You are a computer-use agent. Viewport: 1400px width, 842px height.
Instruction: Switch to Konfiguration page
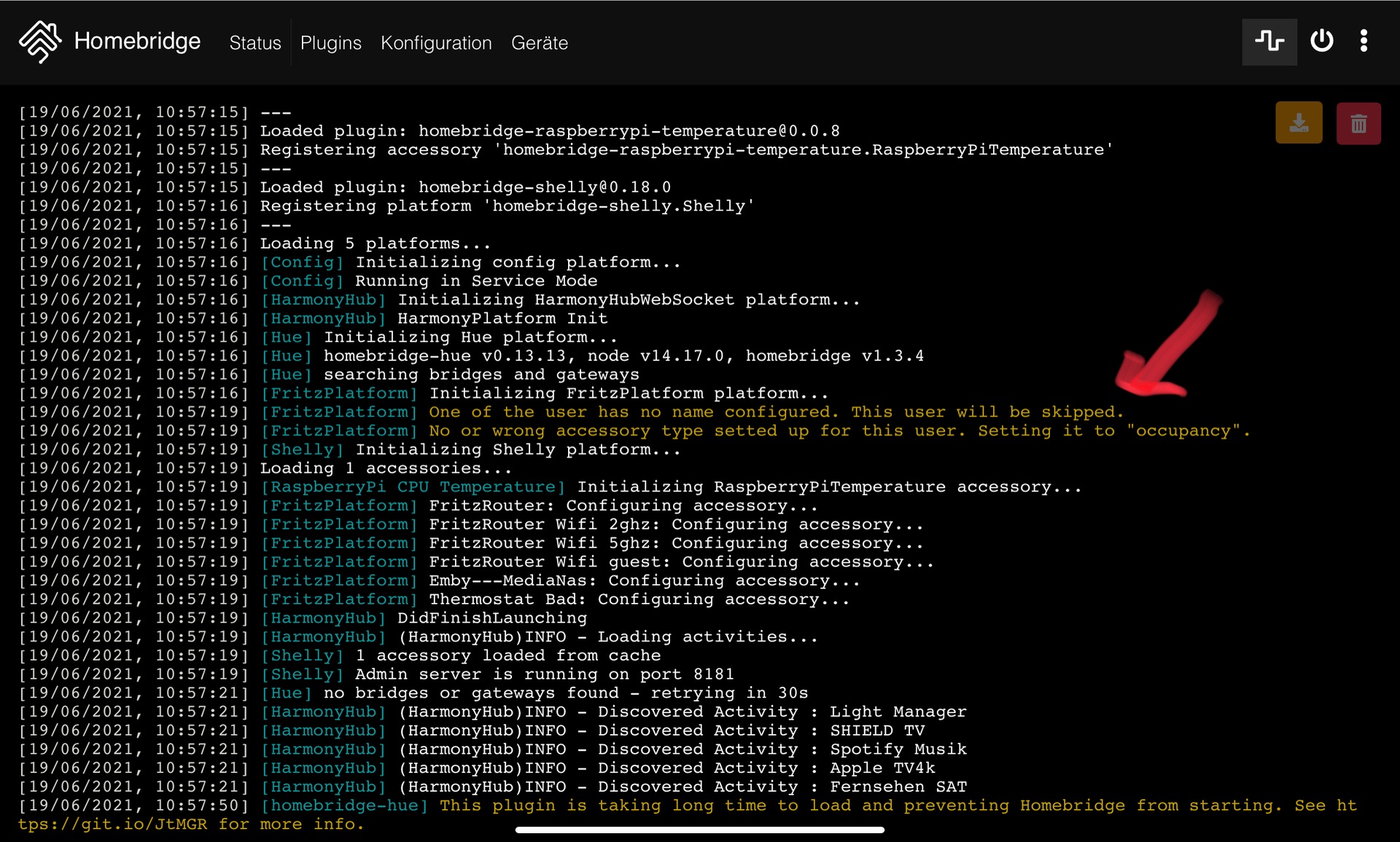tap(436, 43)
